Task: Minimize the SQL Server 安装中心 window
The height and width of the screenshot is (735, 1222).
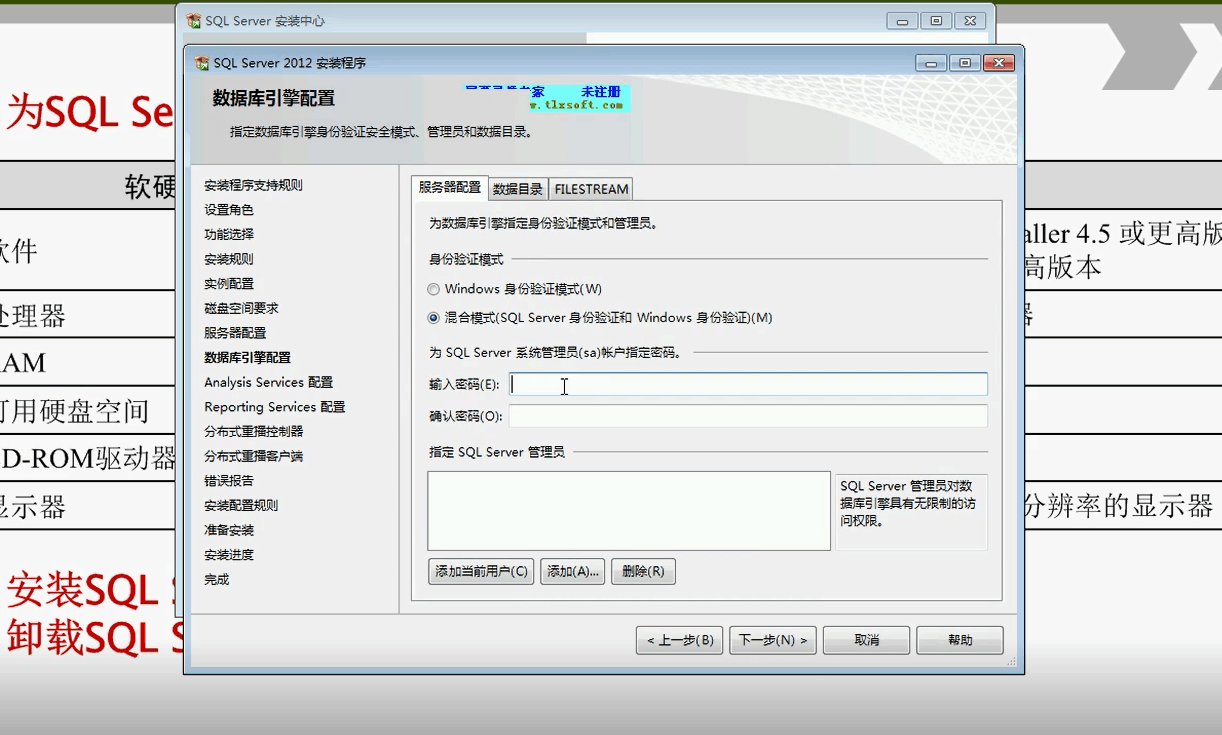Action: (x=902, y=21)
